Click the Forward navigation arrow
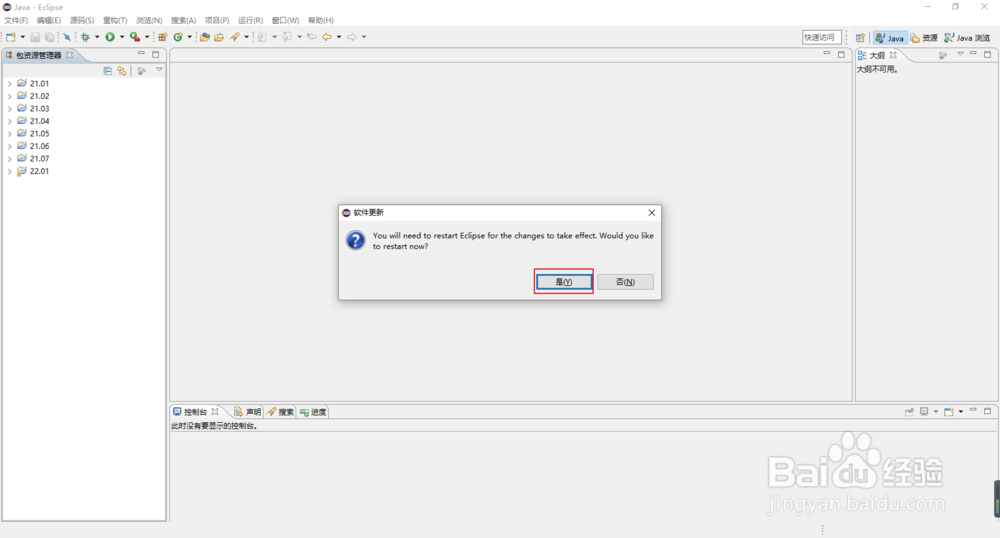Image resolution: width=1000 pixels, height=538 pixels. point(351,37)
